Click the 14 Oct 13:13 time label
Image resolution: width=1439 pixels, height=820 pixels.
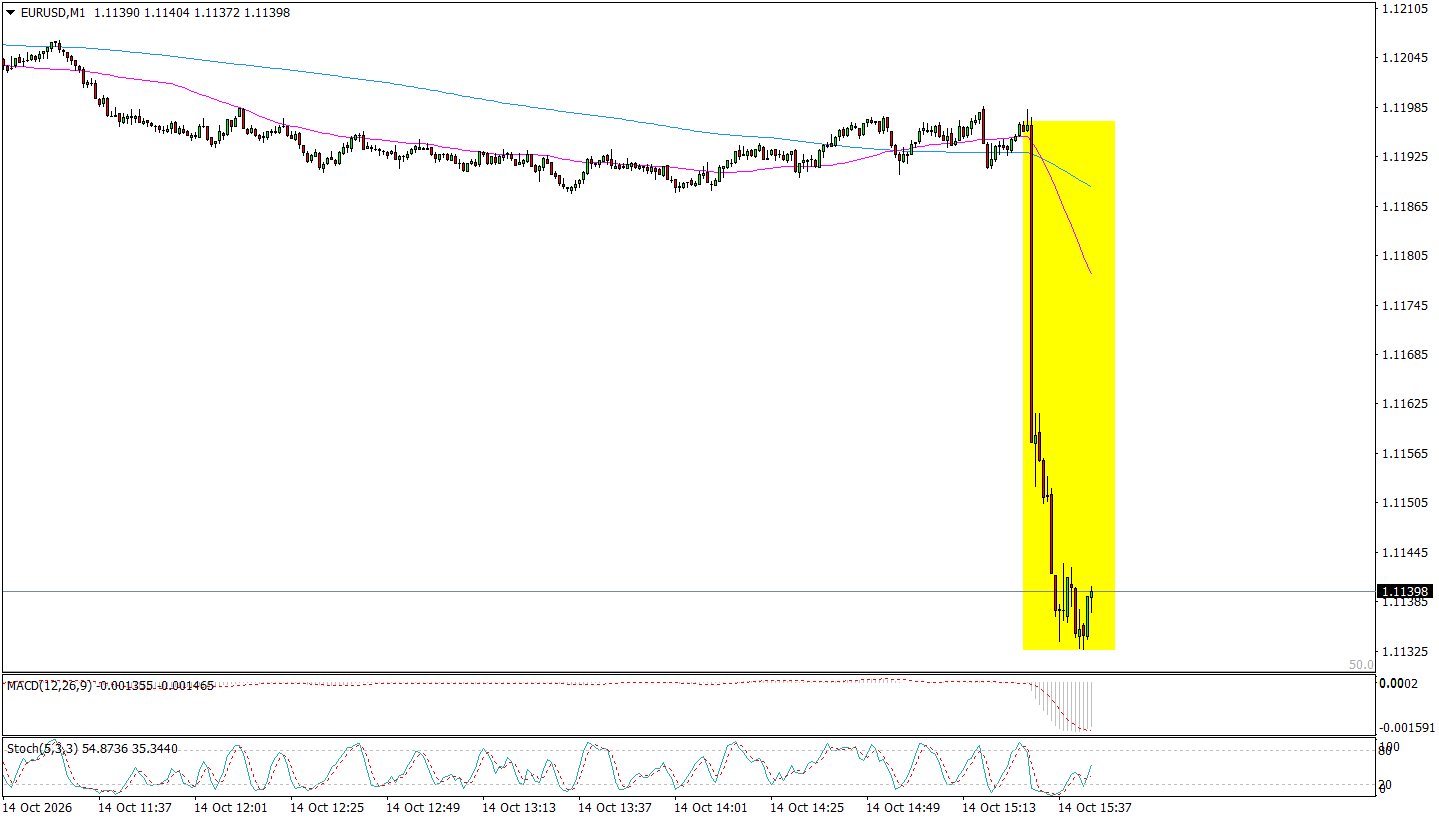point(520,807)
